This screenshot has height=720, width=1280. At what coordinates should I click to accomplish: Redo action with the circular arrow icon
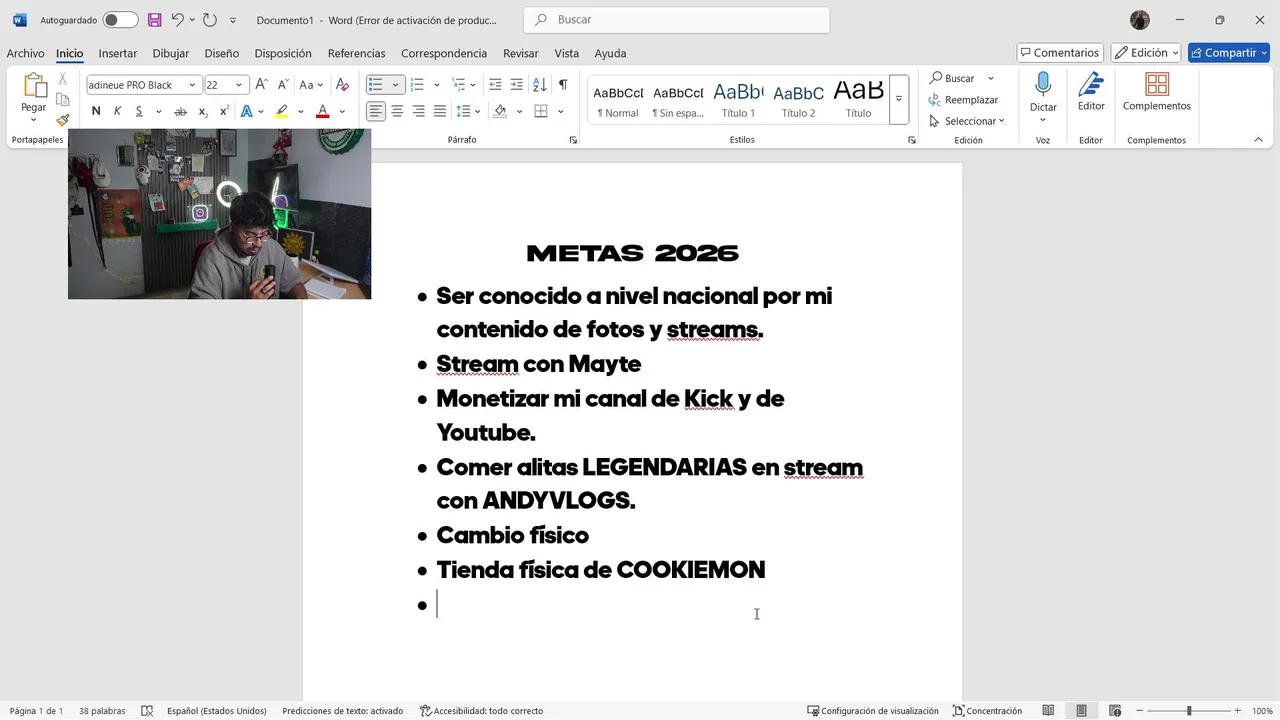pyautogui.click(x=209, y=20)
